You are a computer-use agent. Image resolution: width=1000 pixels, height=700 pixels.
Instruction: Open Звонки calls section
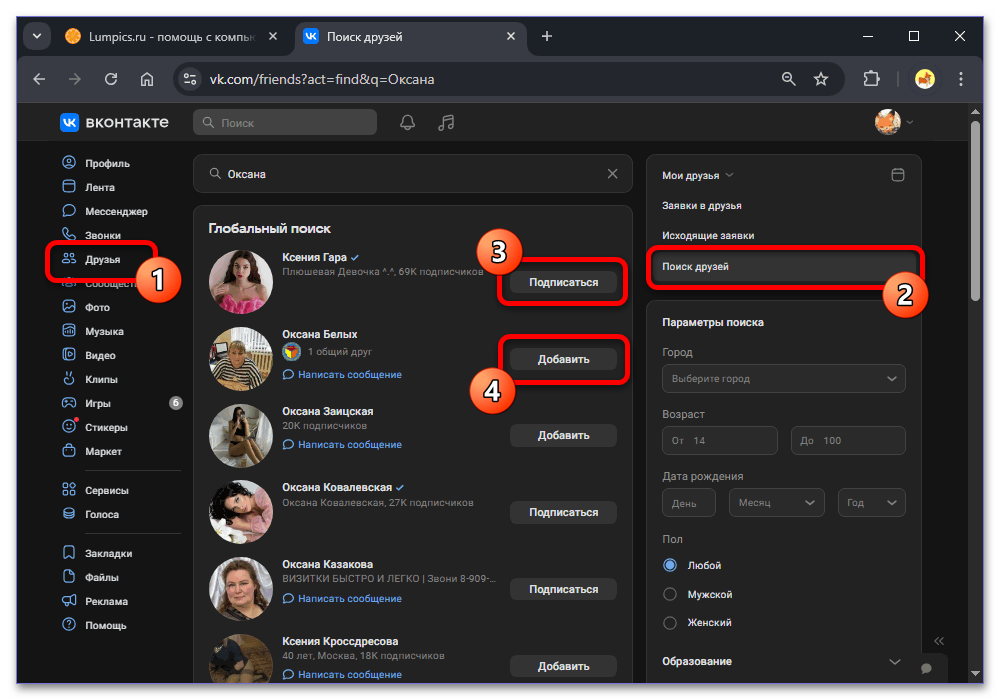tap(91, 235)
